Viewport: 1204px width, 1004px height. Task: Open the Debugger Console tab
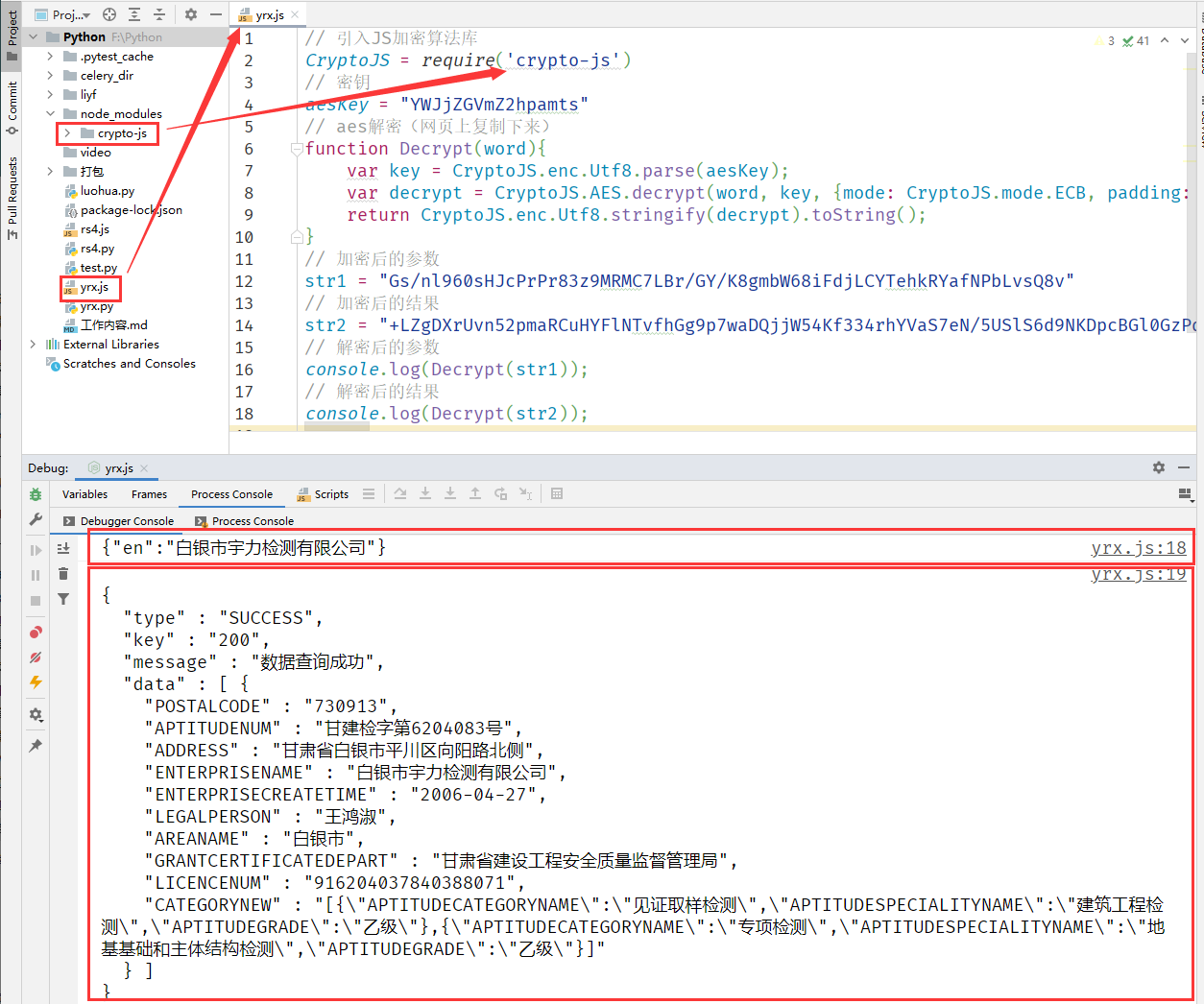pyautogui.click(x=126, y=521)
